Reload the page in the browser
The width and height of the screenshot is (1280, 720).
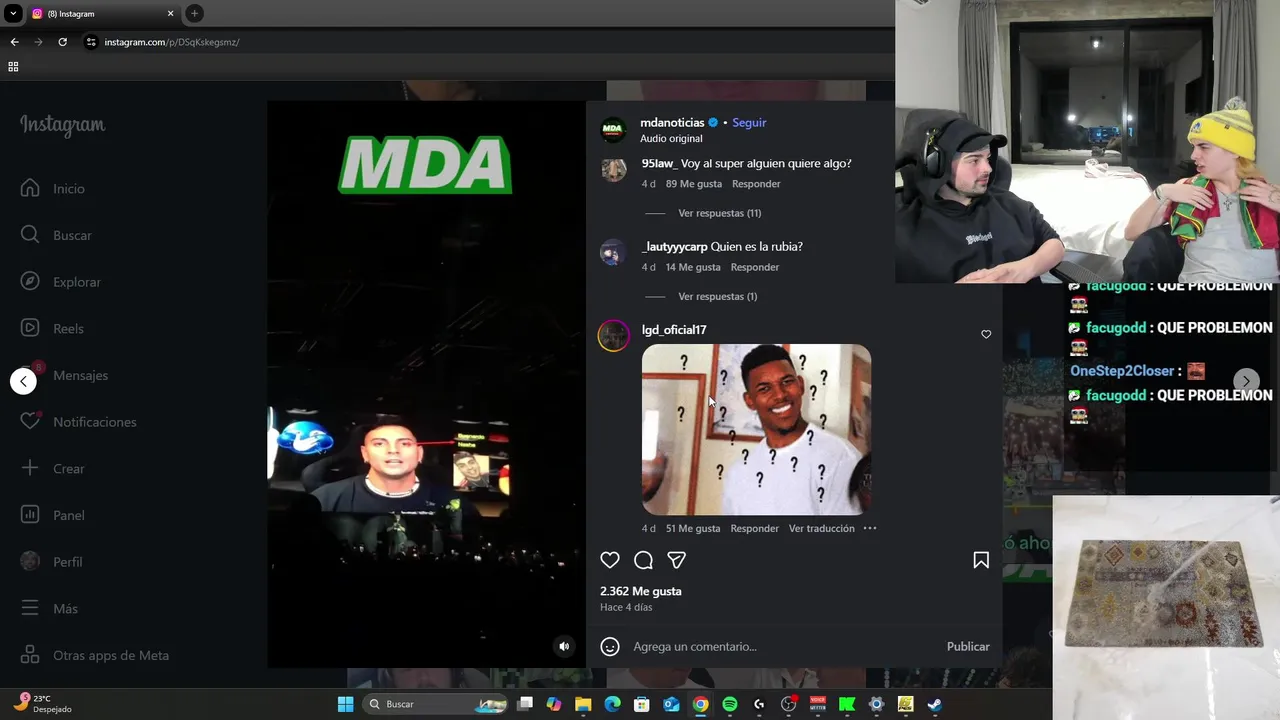(x=62, y=42)
